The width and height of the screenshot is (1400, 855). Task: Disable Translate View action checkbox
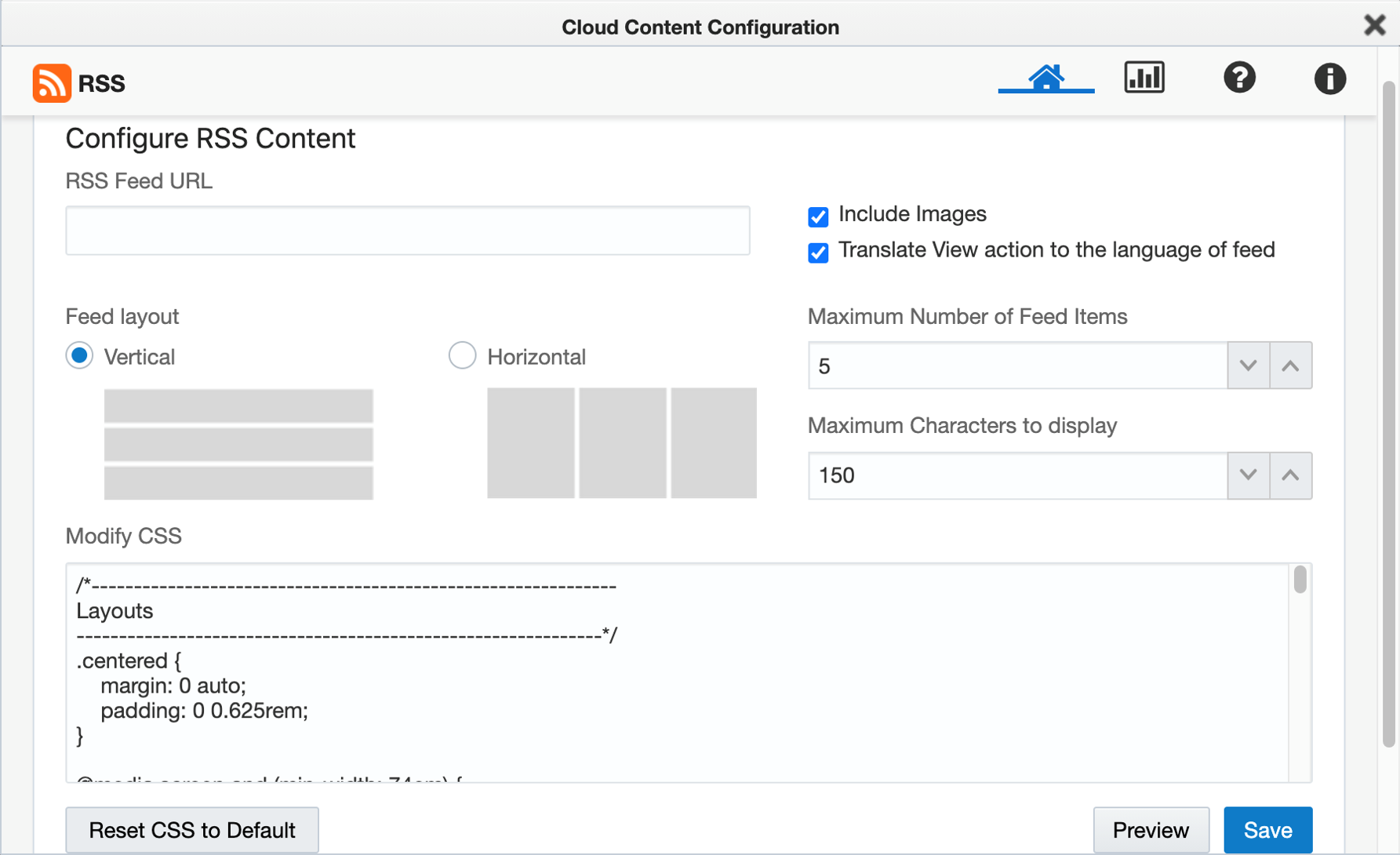(x=818, y=253)
